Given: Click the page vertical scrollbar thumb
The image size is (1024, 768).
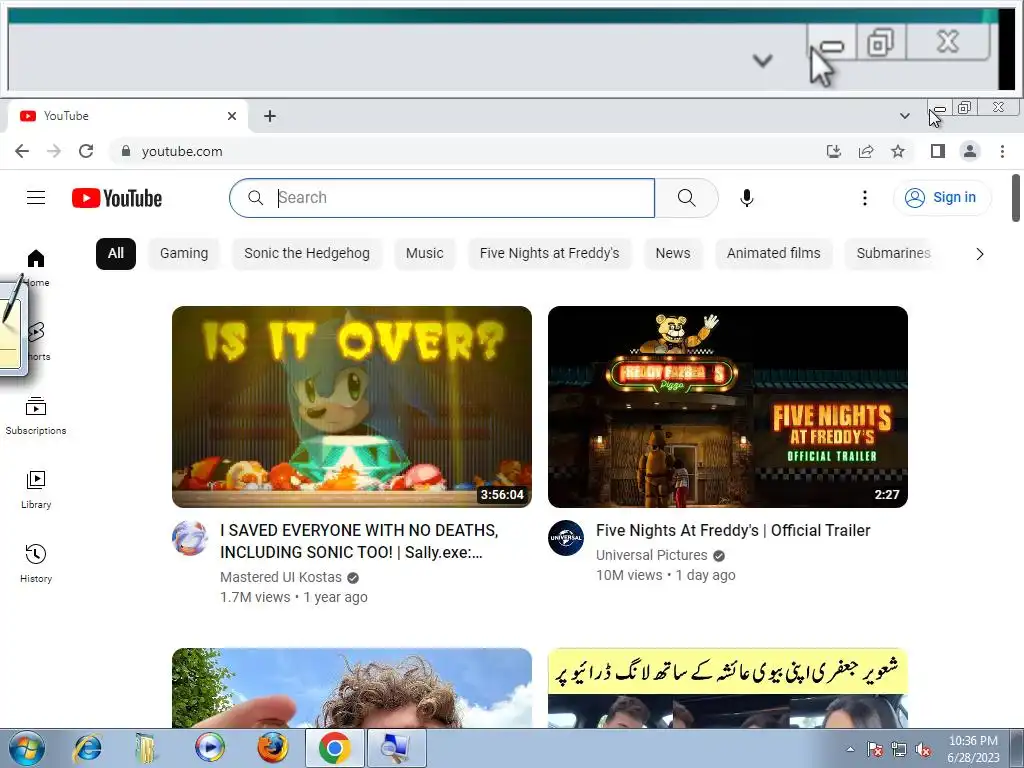Looking at the screenshot, I should pyautogui.click(x=1016, y=198).
